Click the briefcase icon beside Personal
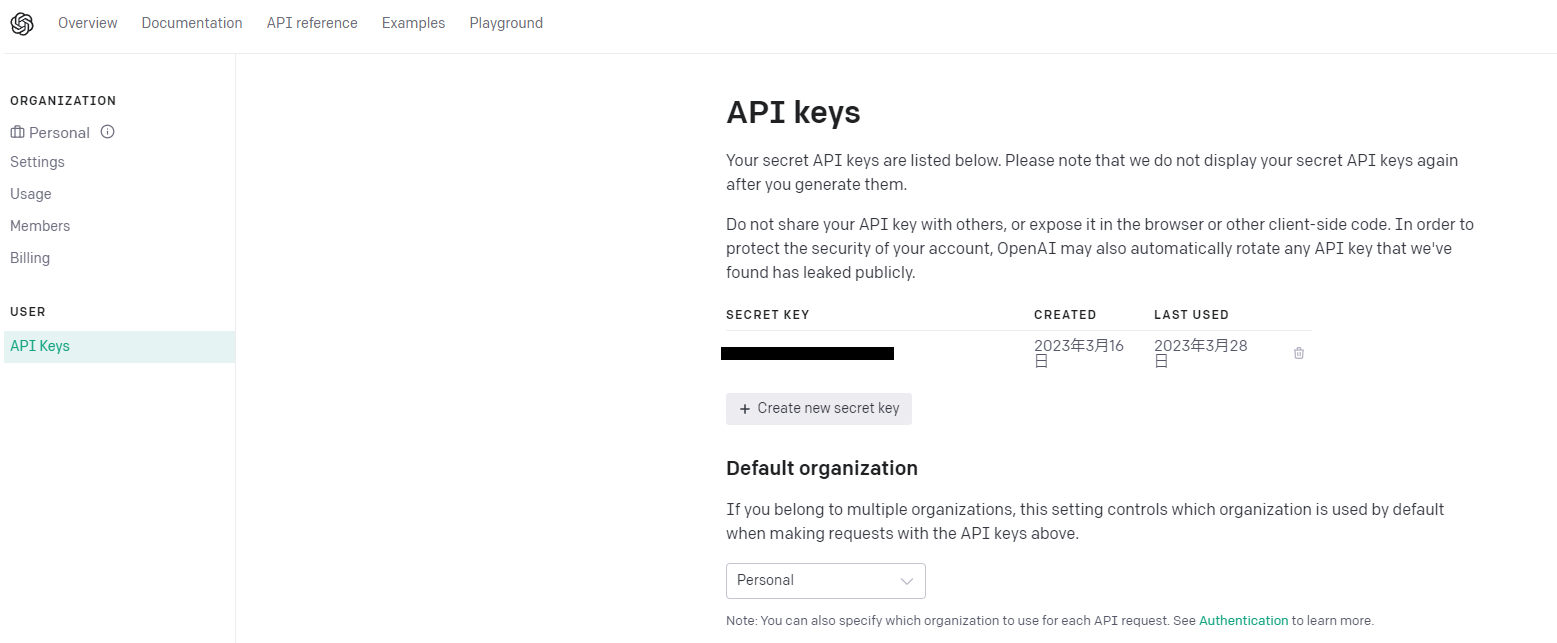The width and height of the screenshot is (1557, 643). (16, 132)
